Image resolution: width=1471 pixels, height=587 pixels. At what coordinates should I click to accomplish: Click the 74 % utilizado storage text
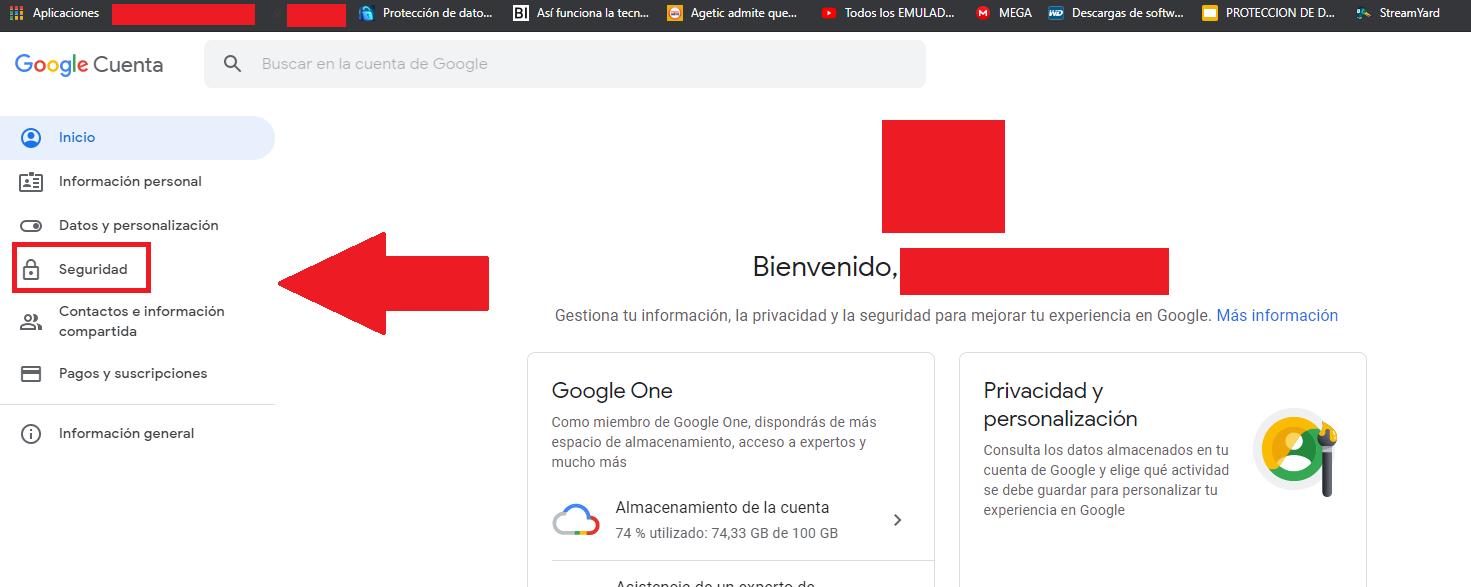tap(727, 534)
